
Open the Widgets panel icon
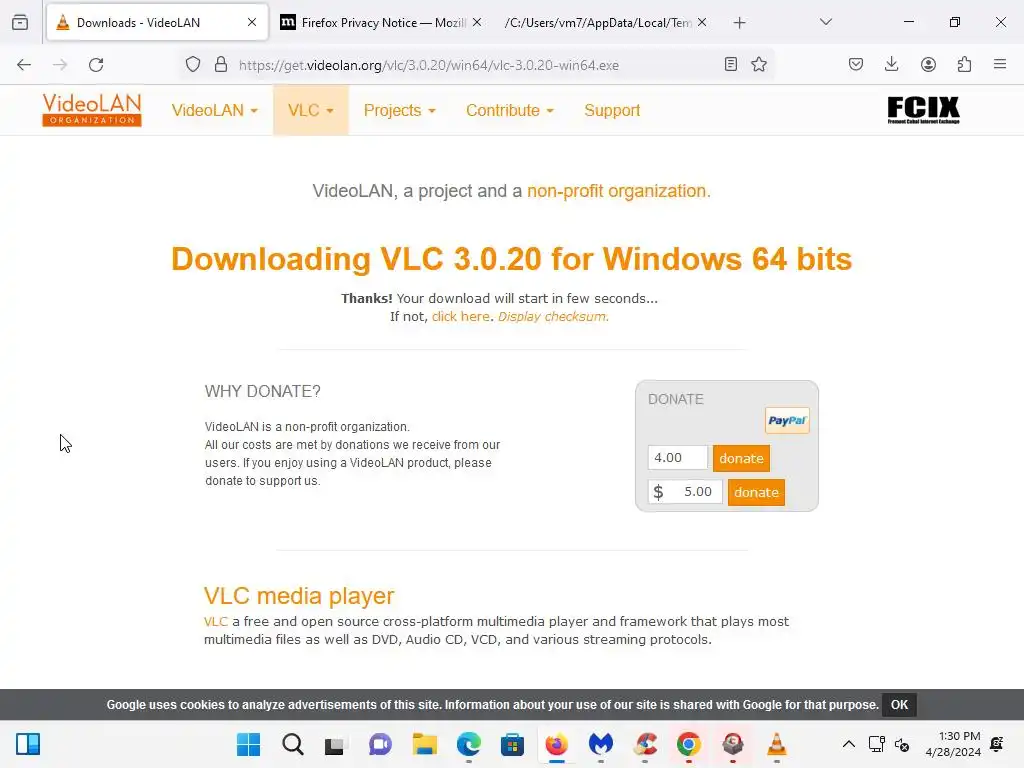click(28, 744)
